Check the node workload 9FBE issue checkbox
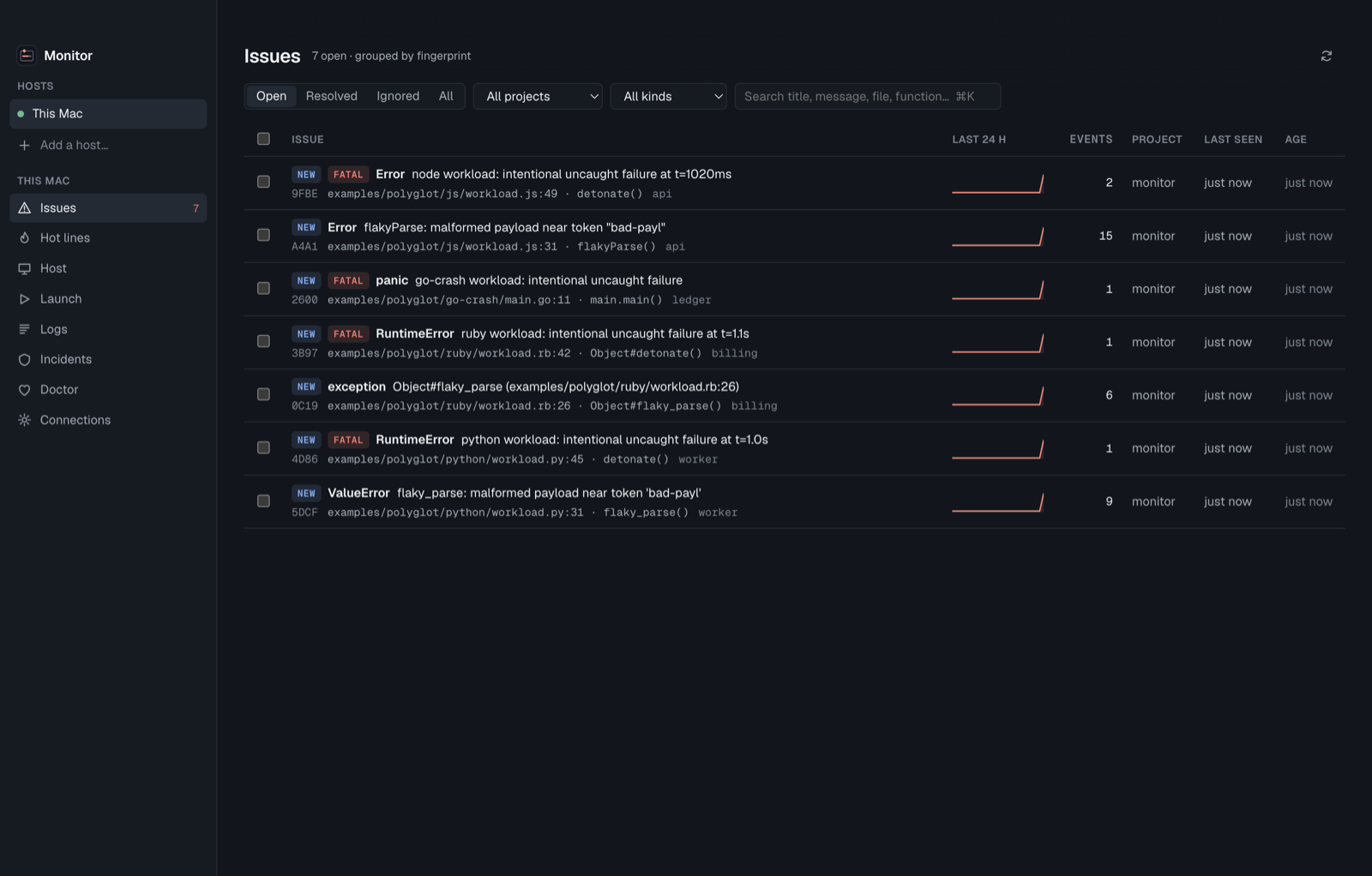1372x876 pixels. pos(263,182)
